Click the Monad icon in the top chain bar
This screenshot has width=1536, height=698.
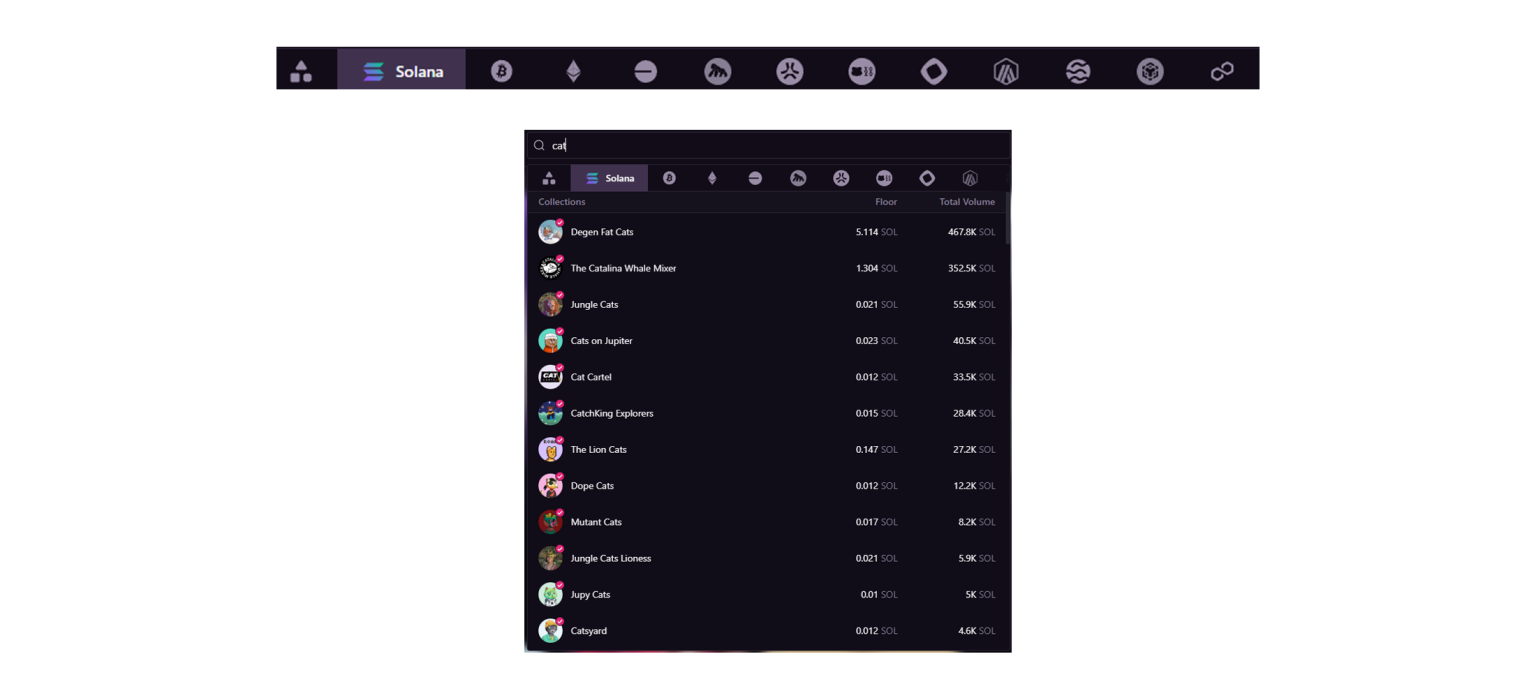(x=933, y=71)
